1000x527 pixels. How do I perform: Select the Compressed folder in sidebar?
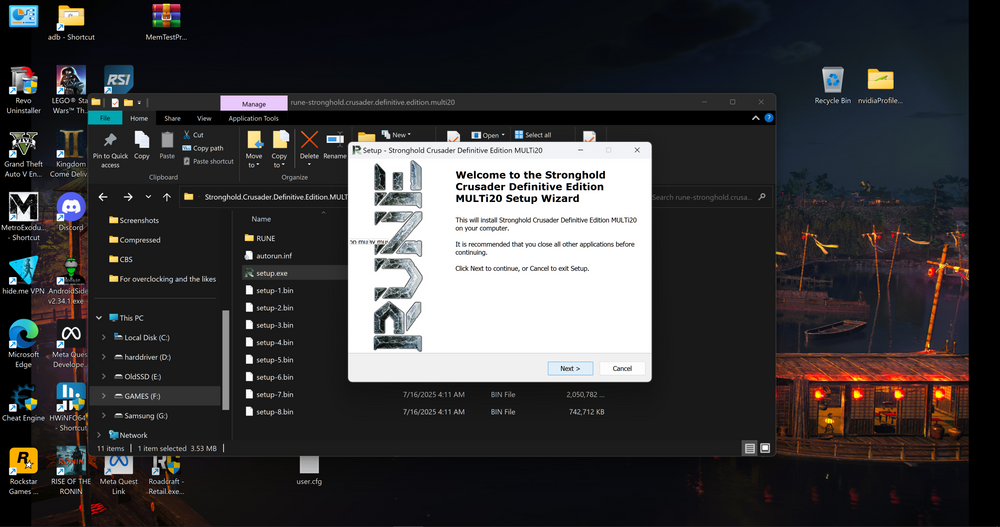(135, 240)
